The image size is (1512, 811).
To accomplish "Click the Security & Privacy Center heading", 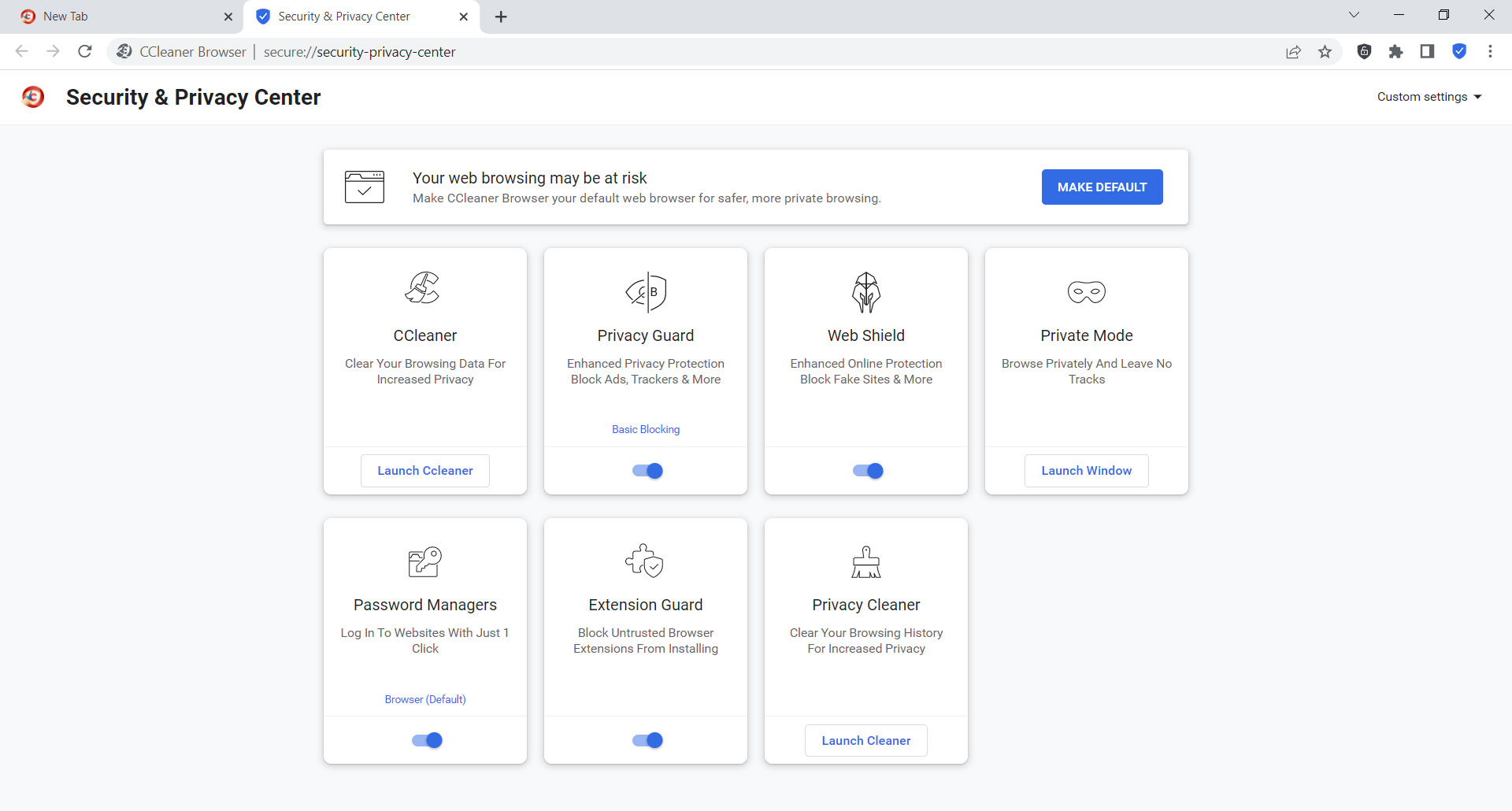I will 194,97.
